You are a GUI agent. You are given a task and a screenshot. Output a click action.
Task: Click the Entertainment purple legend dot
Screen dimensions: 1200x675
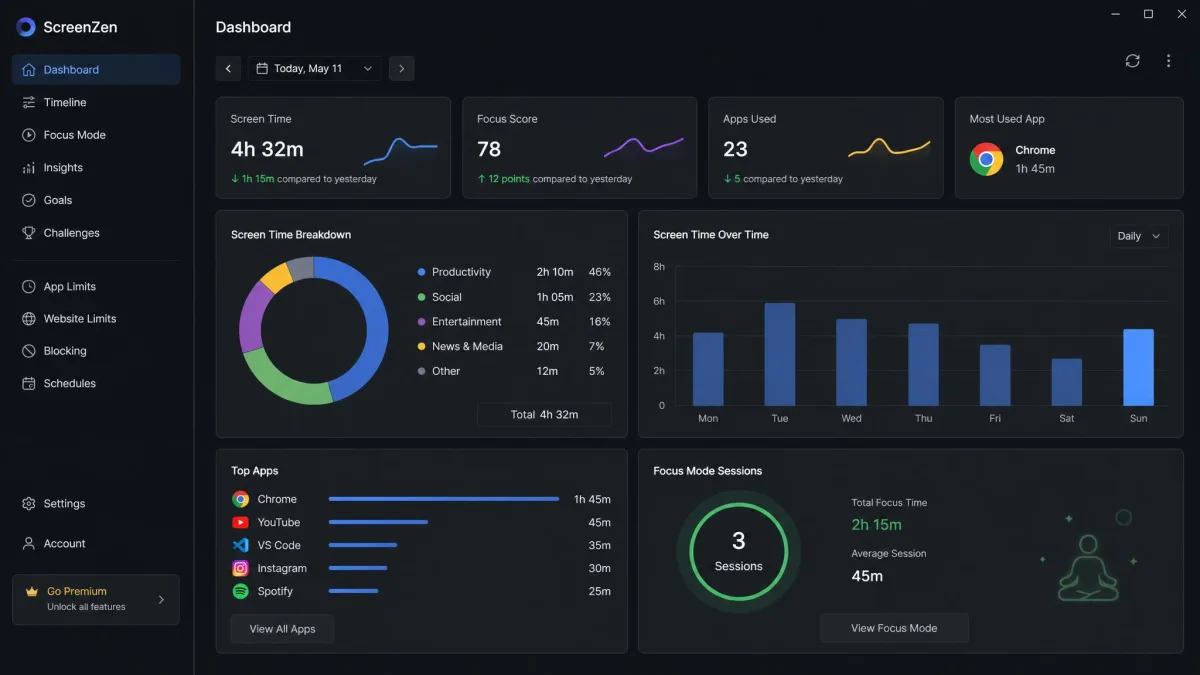(x=422, y=322)
